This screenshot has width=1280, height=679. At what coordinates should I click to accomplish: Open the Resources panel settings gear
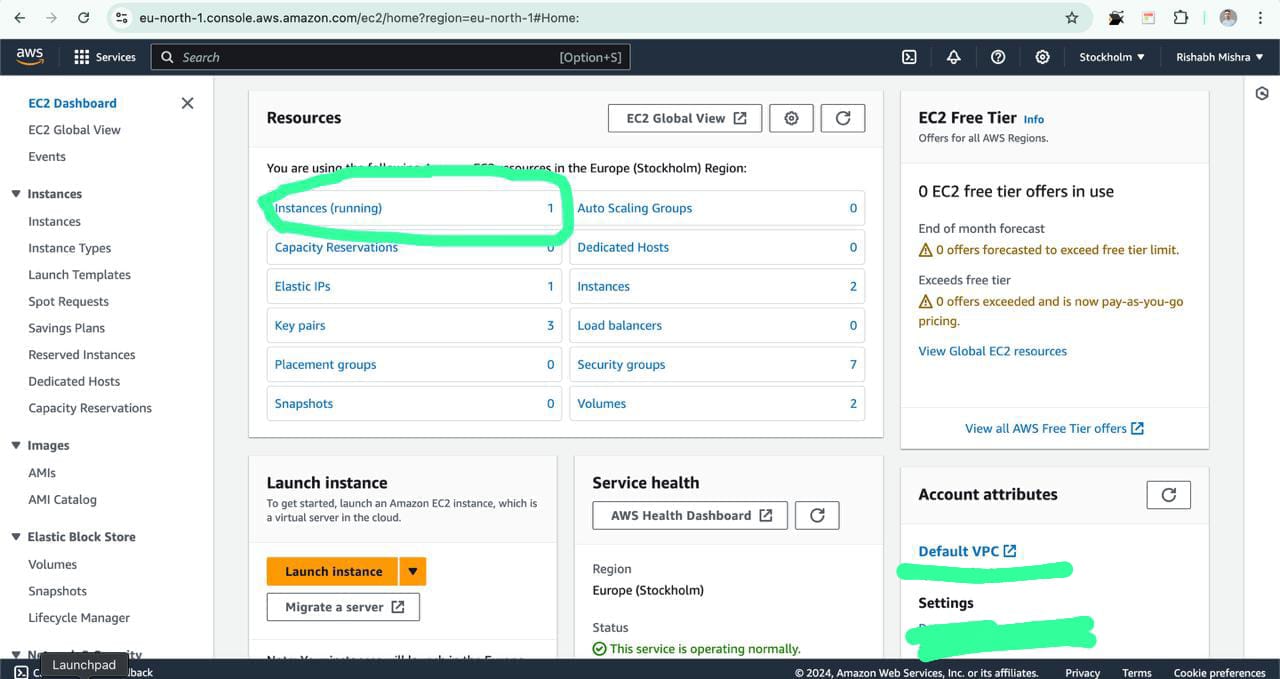791,118
